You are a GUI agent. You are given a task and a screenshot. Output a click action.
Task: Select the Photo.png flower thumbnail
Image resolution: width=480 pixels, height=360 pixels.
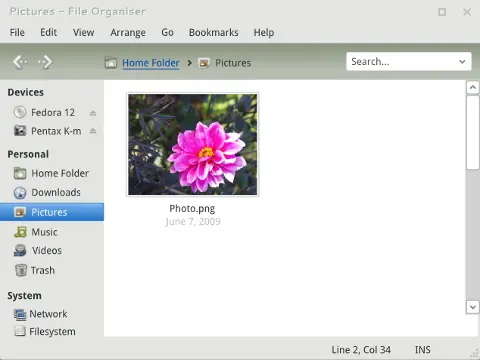click(x=193, y=144)
